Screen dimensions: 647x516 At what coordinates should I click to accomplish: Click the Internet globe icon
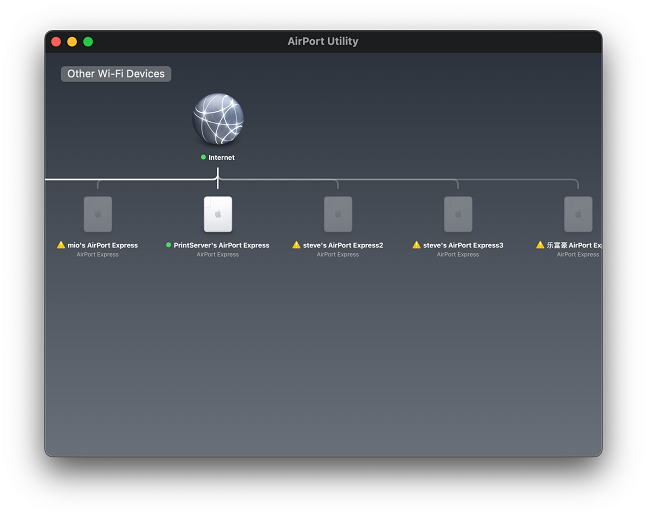(x=218, y=120)
